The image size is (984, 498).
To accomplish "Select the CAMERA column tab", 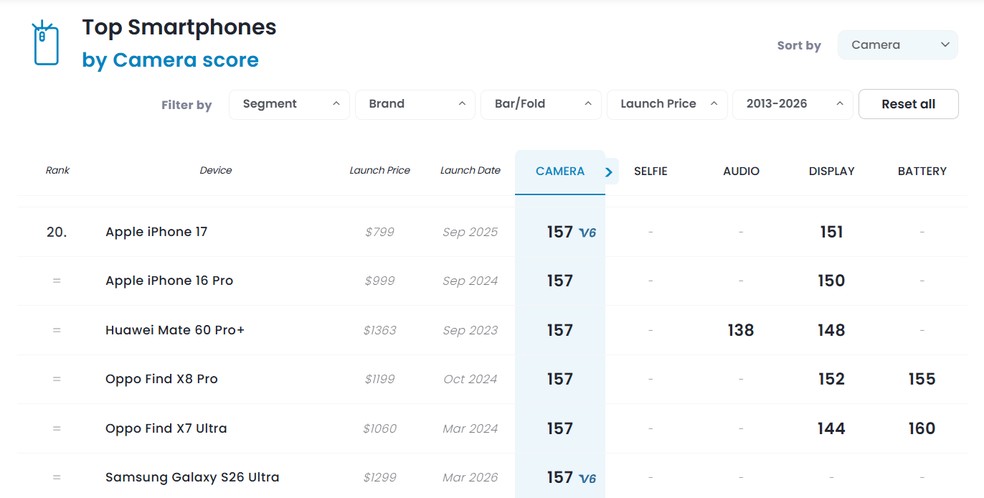I will click(x=560, y=171).
